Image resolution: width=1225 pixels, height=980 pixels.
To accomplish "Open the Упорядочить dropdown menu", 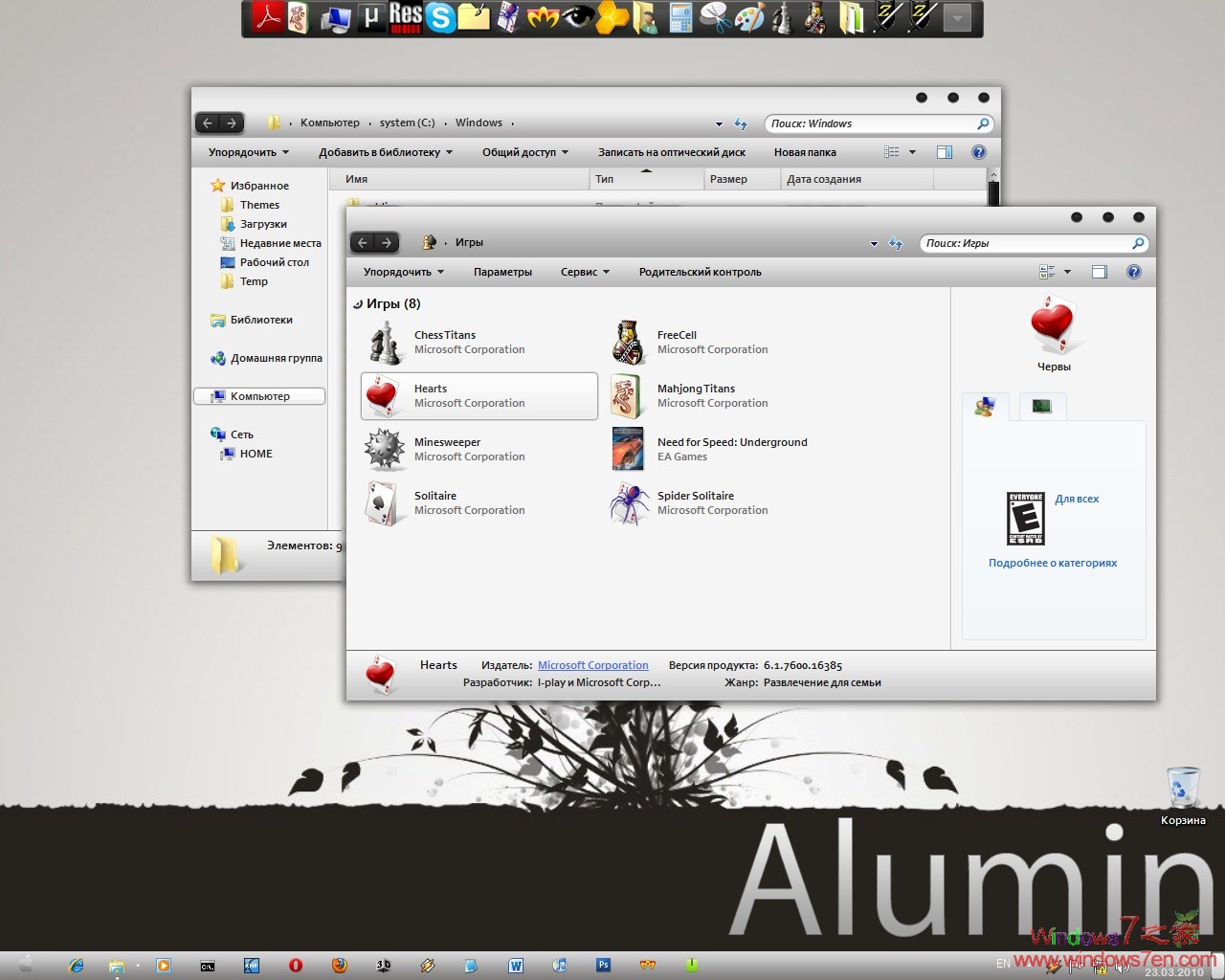I will [x=402, y=271].
